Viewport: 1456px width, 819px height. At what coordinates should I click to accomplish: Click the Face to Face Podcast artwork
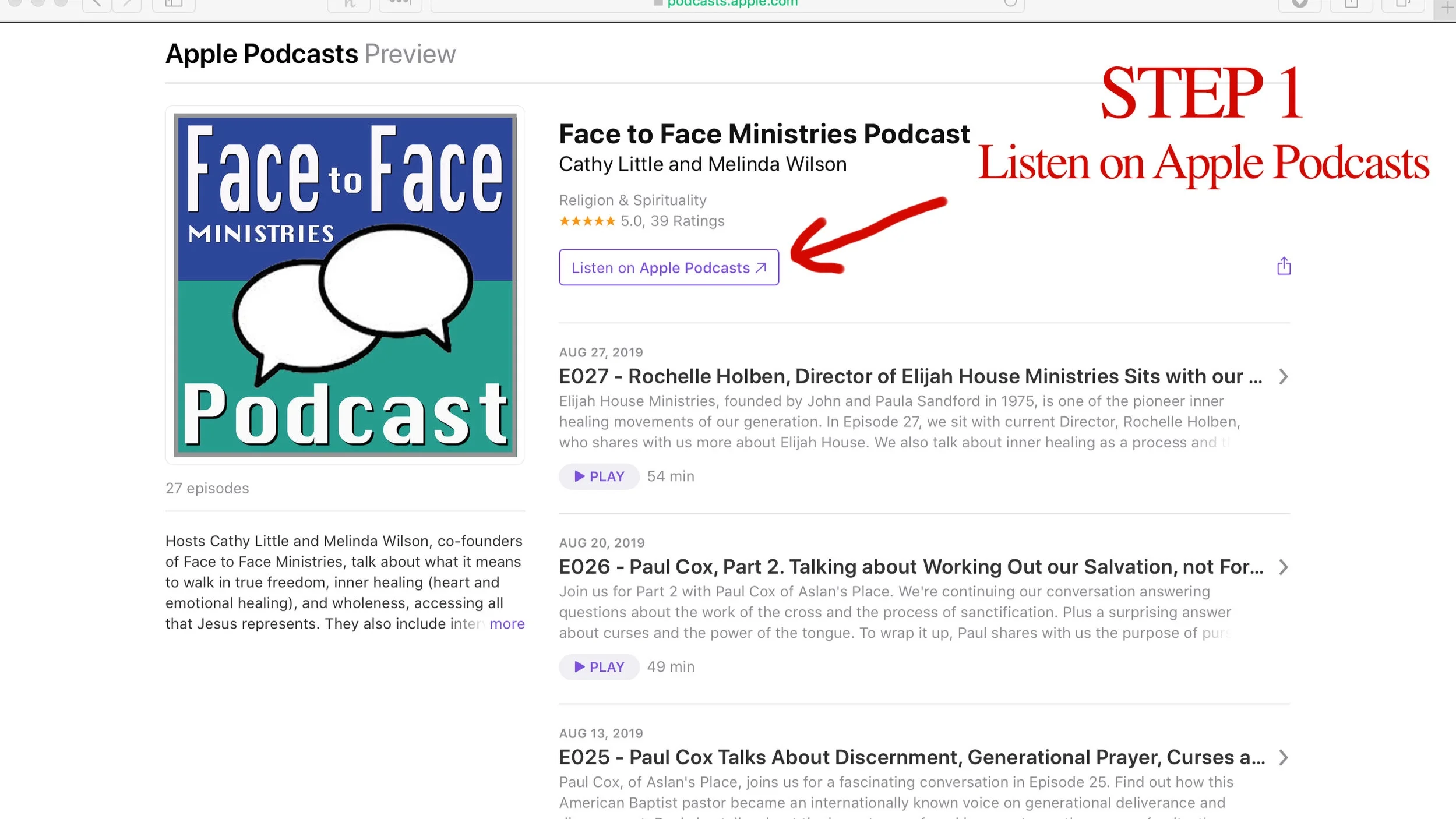pyautogui.click(x=345, y=285)
